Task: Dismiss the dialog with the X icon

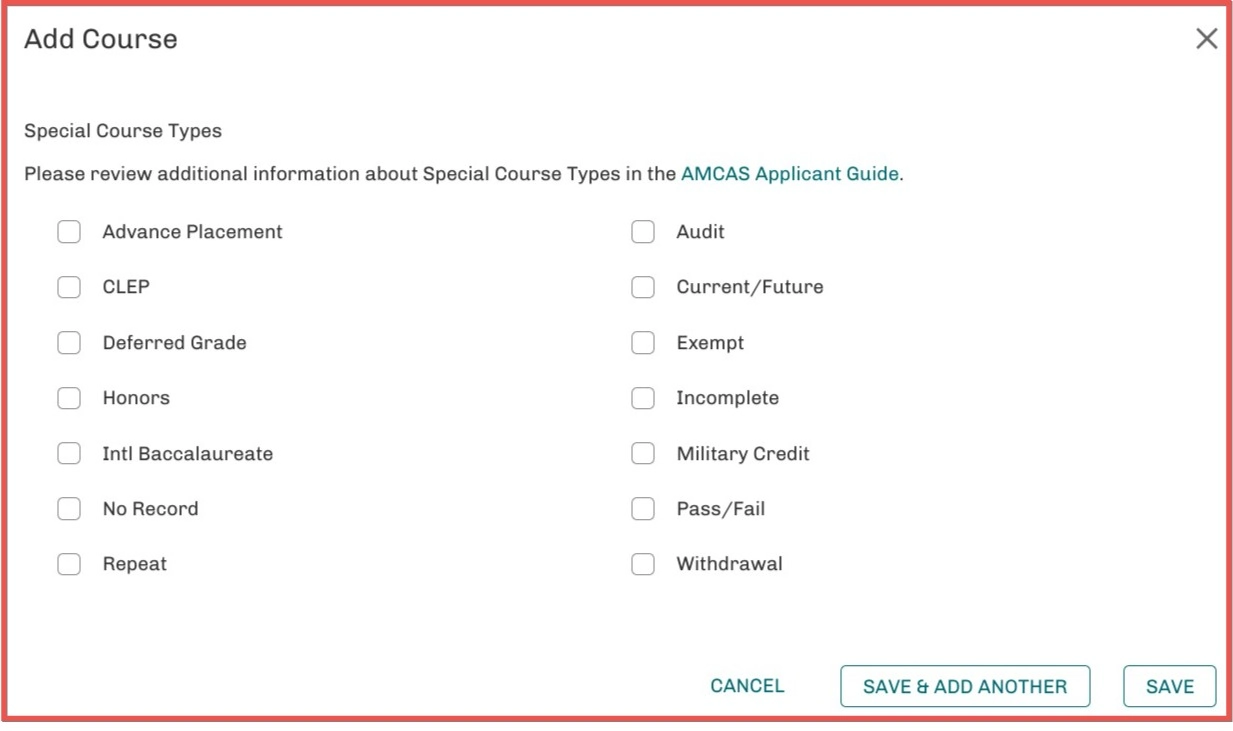Action: [1206, 39]
